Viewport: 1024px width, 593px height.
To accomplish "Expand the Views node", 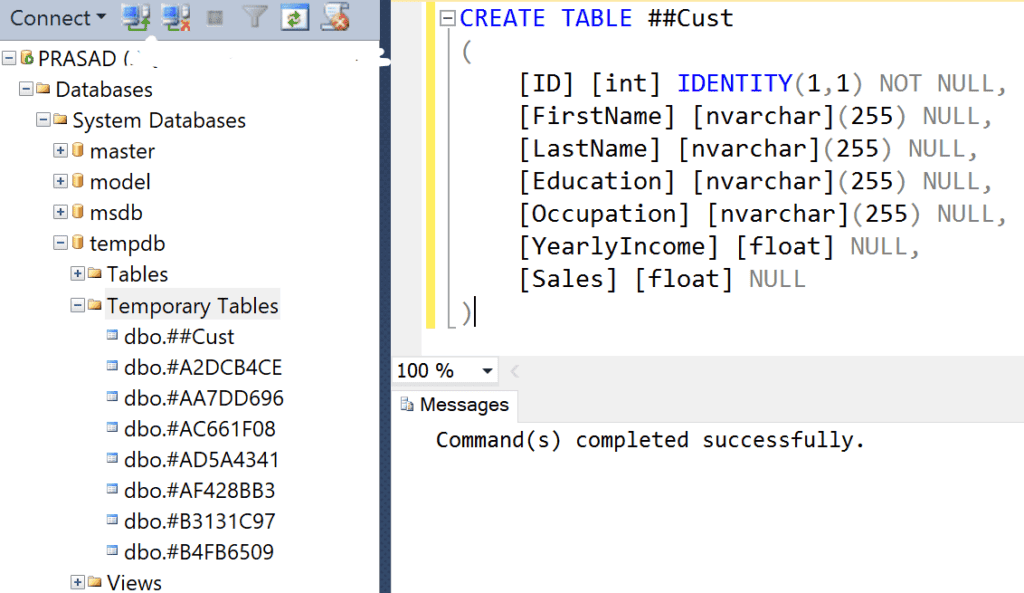I will tap(77, 582).
